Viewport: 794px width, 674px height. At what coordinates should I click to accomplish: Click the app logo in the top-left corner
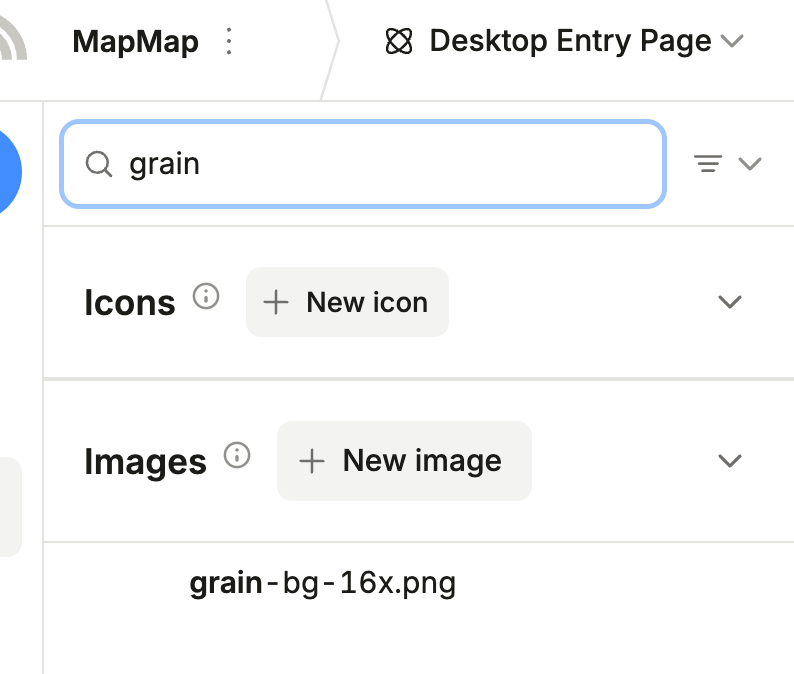(x=12, y=40)
